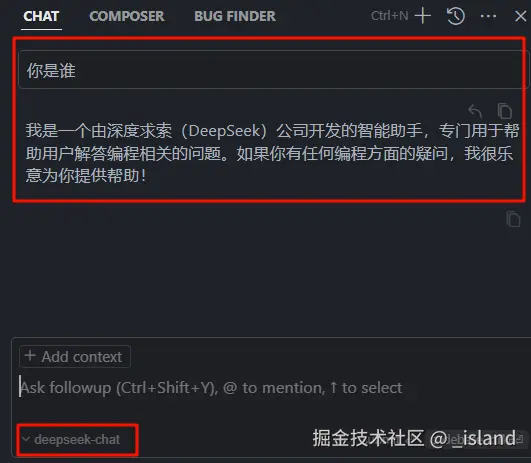The width and height of the screenshot is (531, 463).
Task: Click the assistant response paragraph text
Action: 272,153
